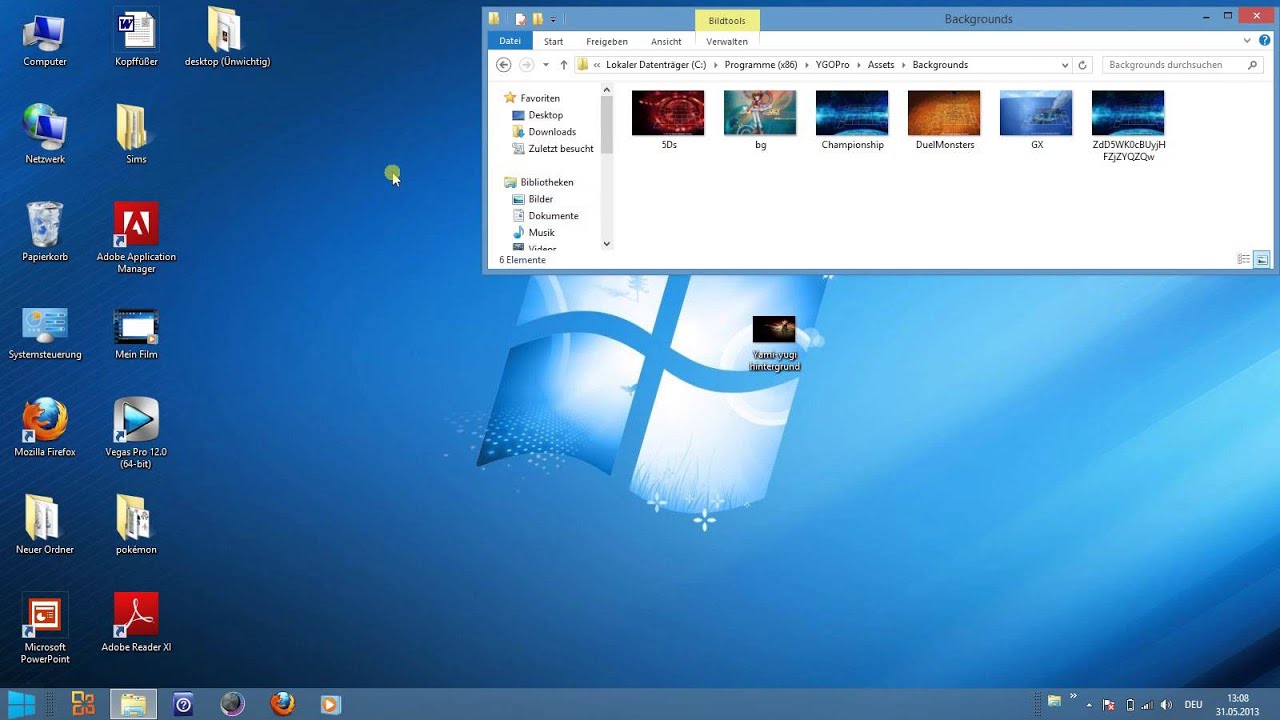Expand hidden path chevrons before Lokaler Datenträger
This screenshot has height=720, width=1280.
[596, 65]
